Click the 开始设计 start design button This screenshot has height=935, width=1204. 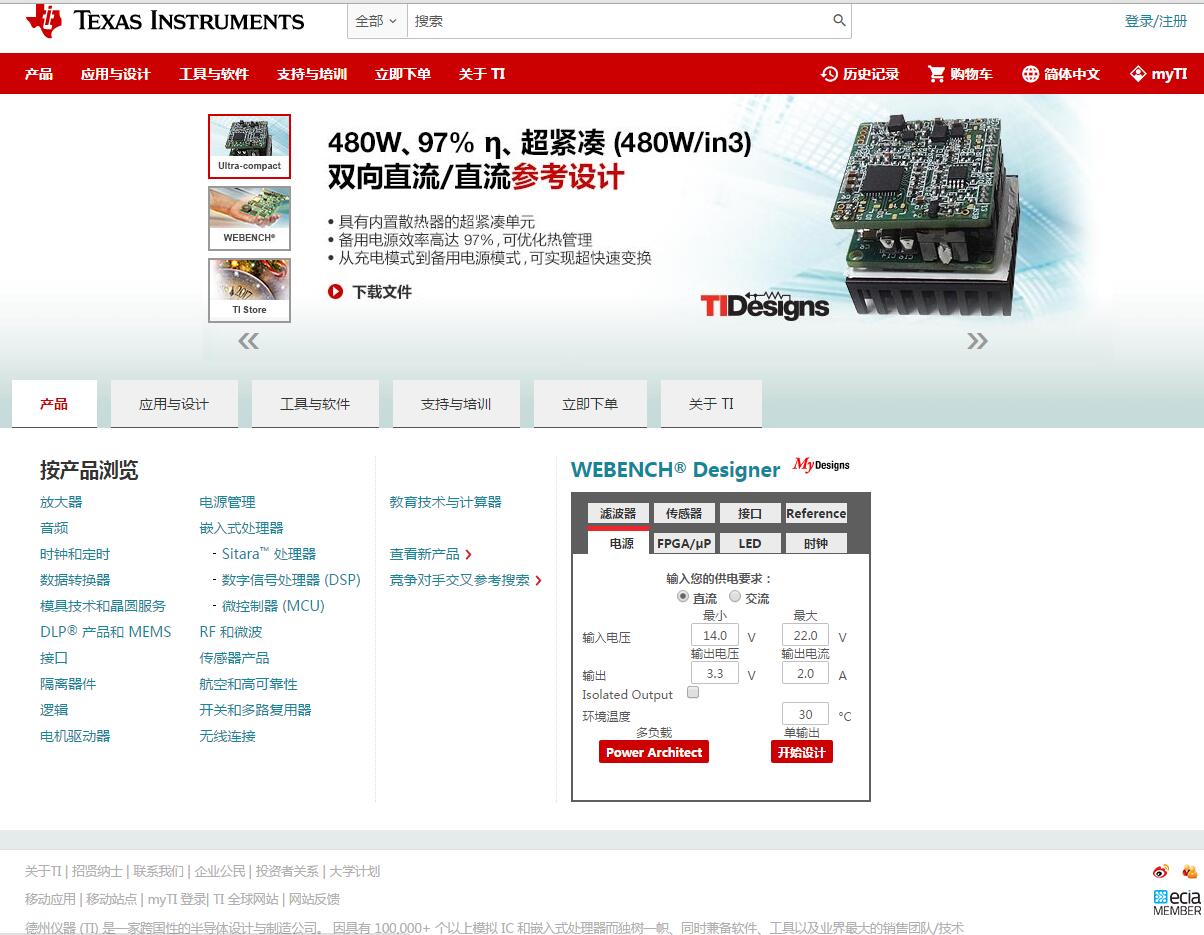click(x=802, y=752)
